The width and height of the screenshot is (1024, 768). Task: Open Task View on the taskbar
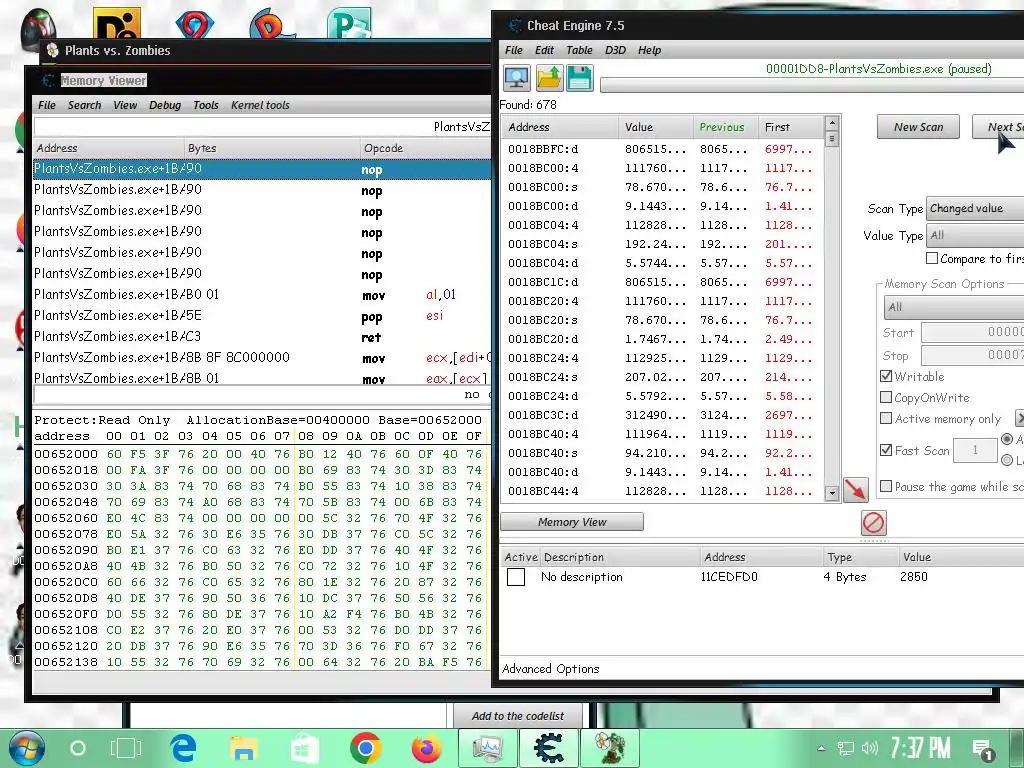tap(125, 748)
